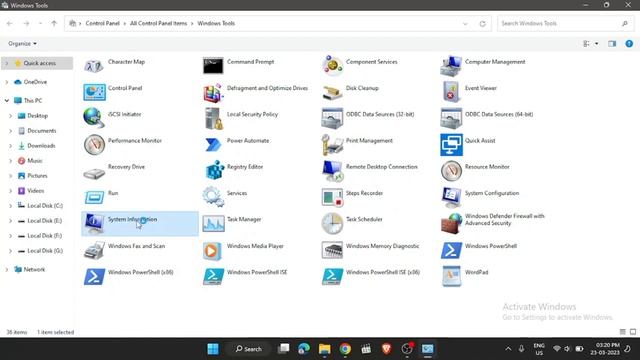Select the Task Manager icon
Viewport: 640px width, 360px height.
213,224
